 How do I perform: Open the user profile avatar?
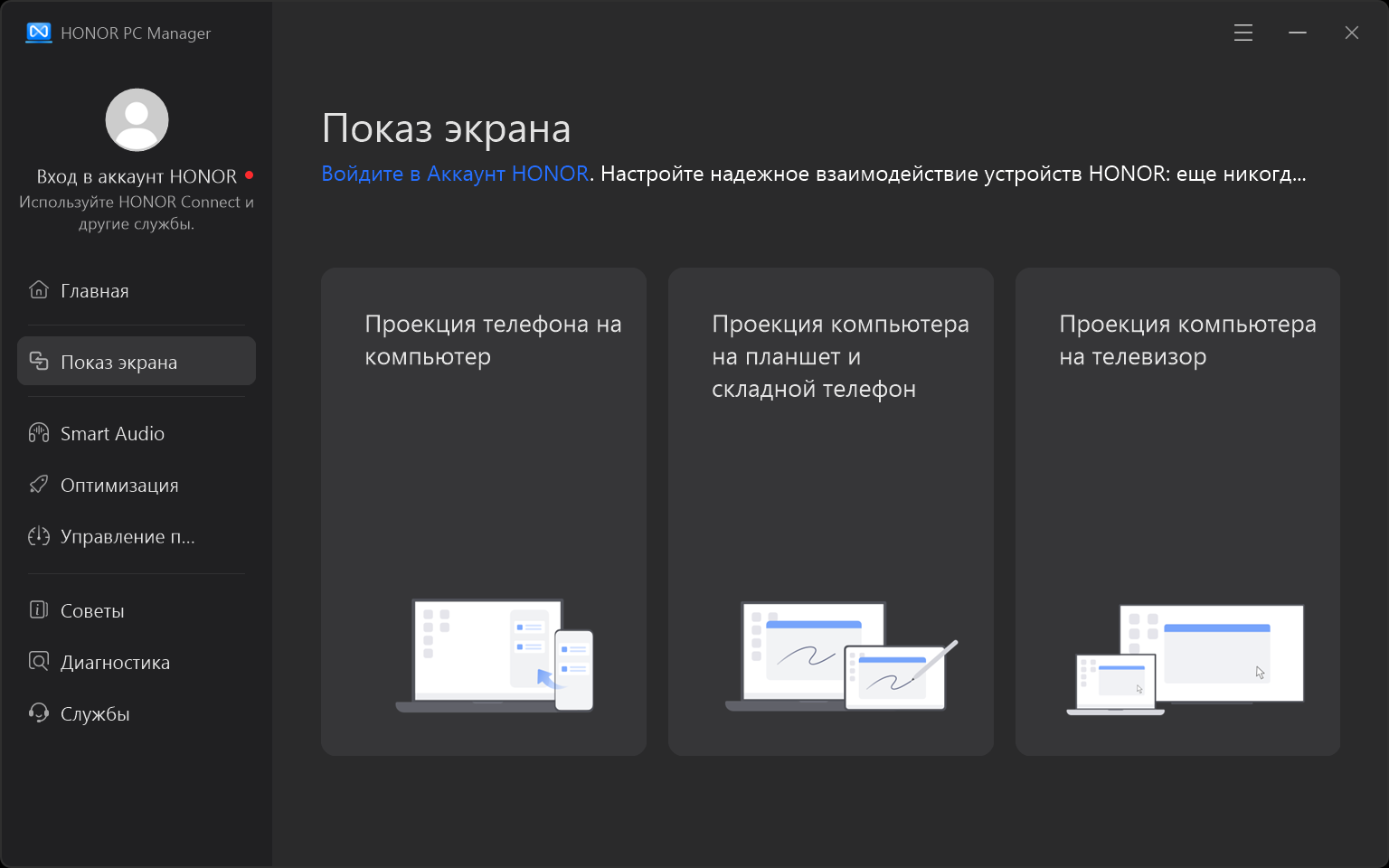click(137, 119)
